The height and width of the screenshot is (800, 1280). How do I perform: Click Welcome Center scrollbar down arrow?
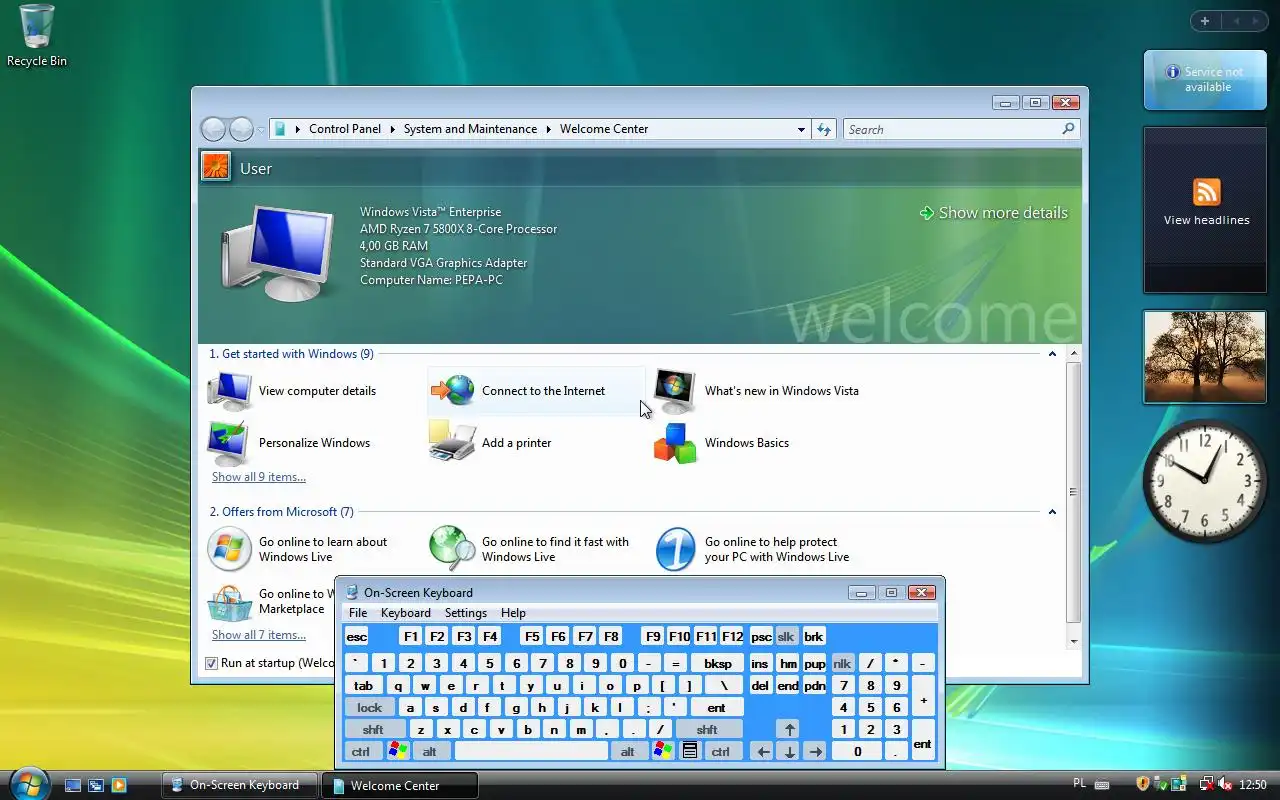click(1074, 641)
